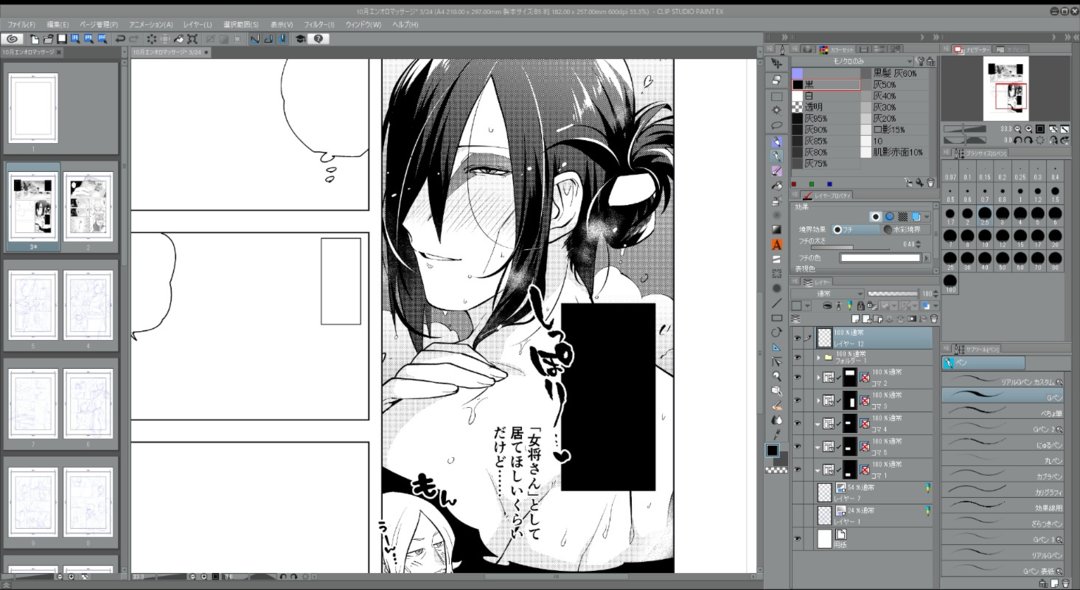The height and width of the screenshot is (590, 1080).
Task: Select the Lasso selection tool
Action: pyautogui.click(x=776, y=125)
